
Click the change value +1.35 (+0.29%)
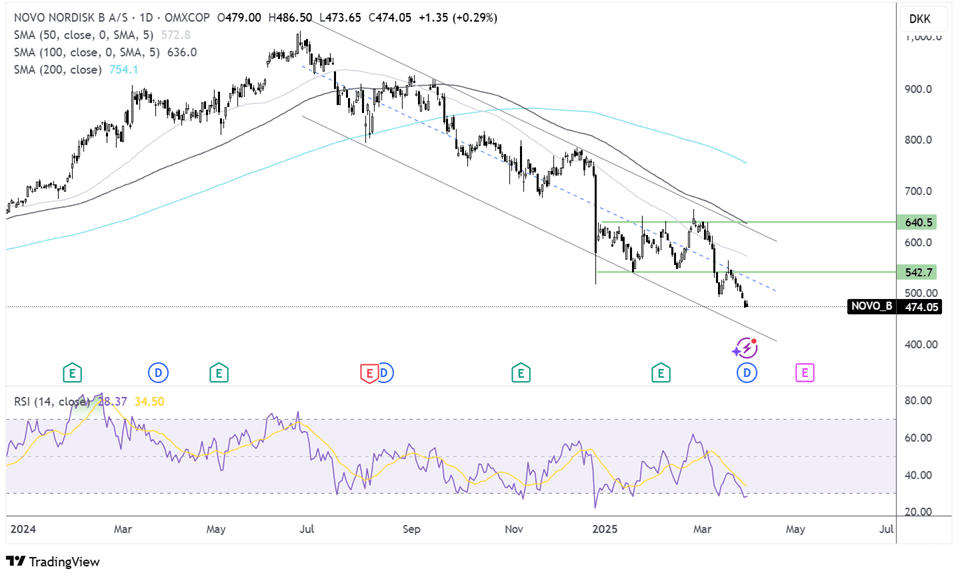(x=458, y=18)
